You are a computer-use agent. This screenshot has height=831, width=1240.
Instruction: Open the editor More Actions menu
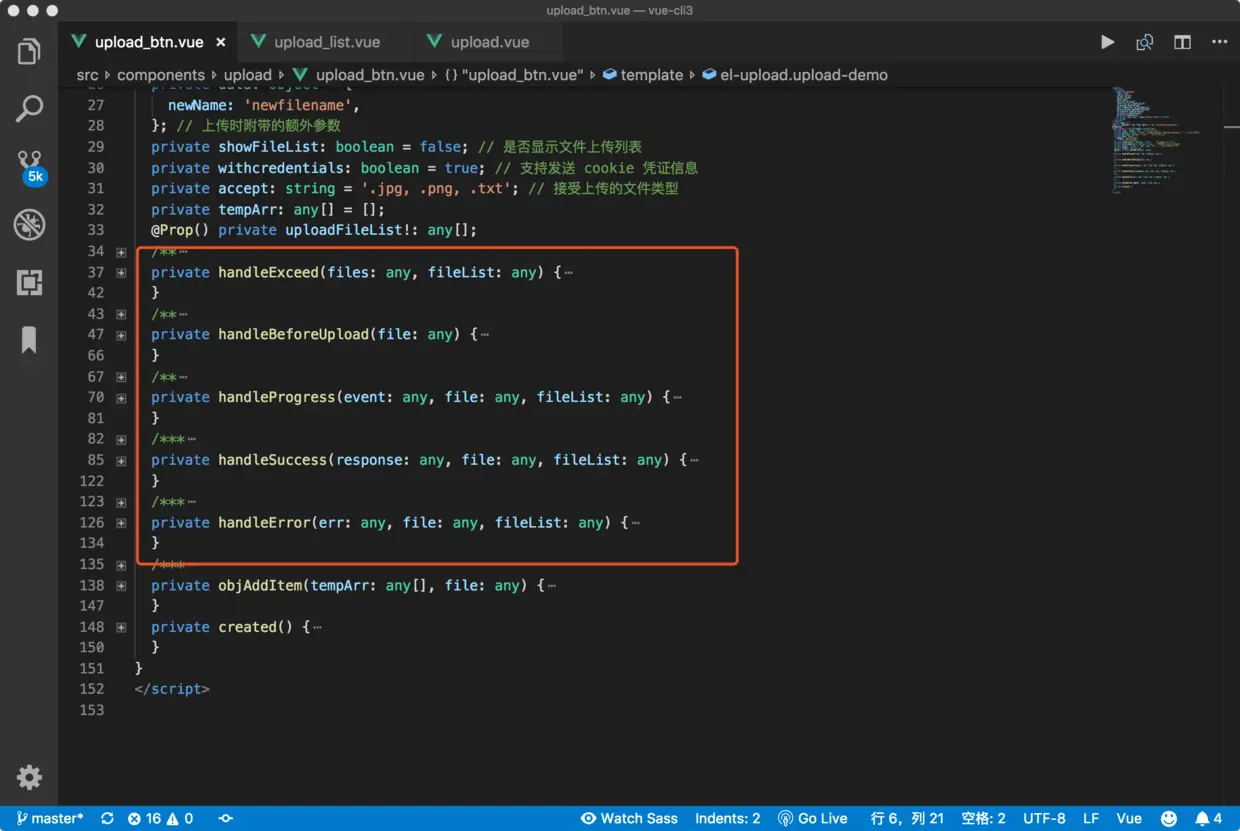point(1219,42)
